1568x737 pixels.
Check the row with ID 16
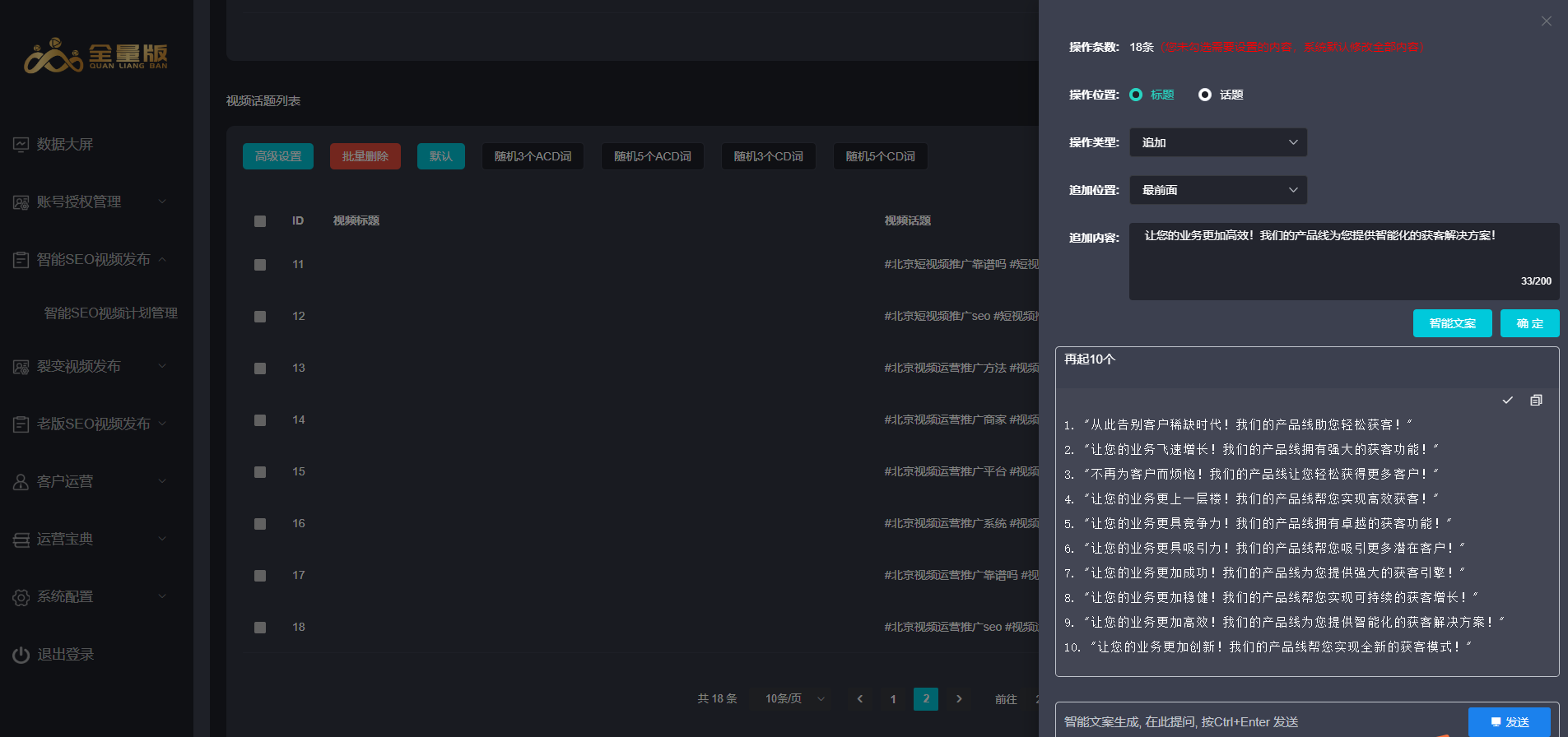pyautogui.click(x=260, y=524)
